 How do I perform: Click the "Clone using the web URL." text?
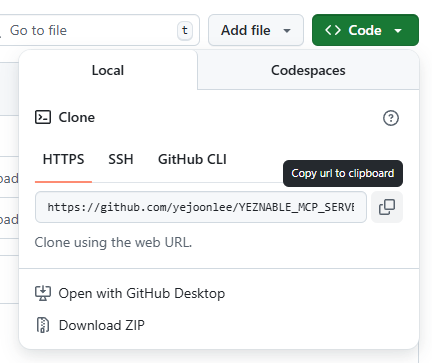point(113,242)
